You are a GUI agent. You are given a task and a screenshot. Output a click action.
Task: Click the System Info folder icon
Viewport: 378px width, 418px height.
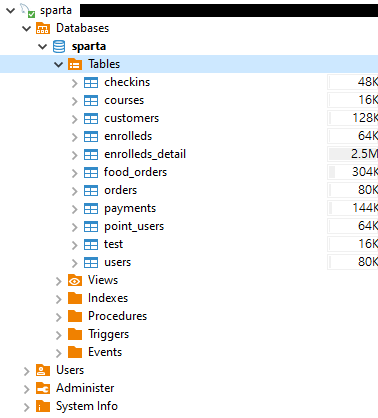tap(43, 406)
